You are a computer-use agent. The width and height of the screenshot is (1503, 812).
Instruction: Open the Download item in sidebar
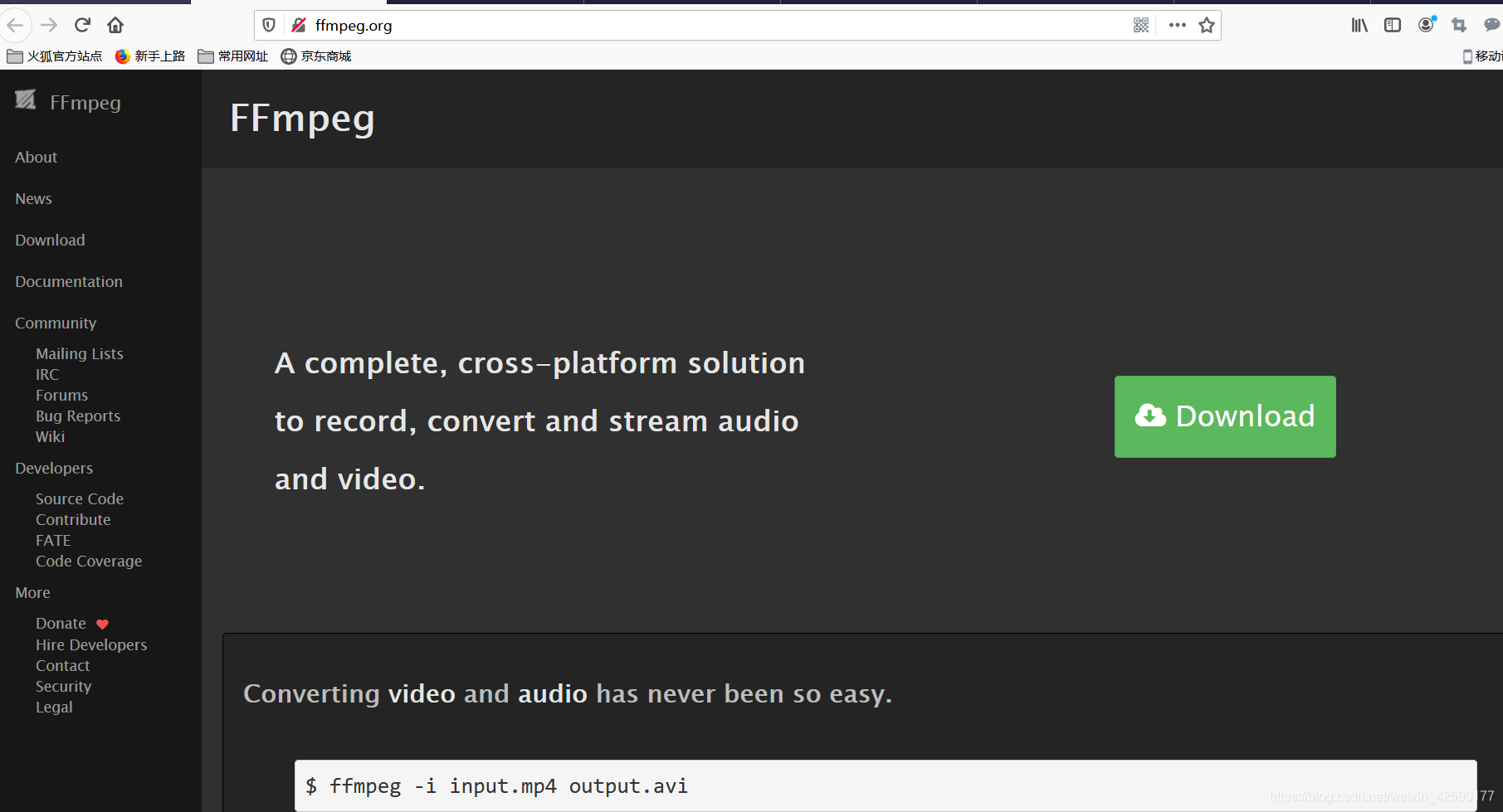(x=50, y=240)
